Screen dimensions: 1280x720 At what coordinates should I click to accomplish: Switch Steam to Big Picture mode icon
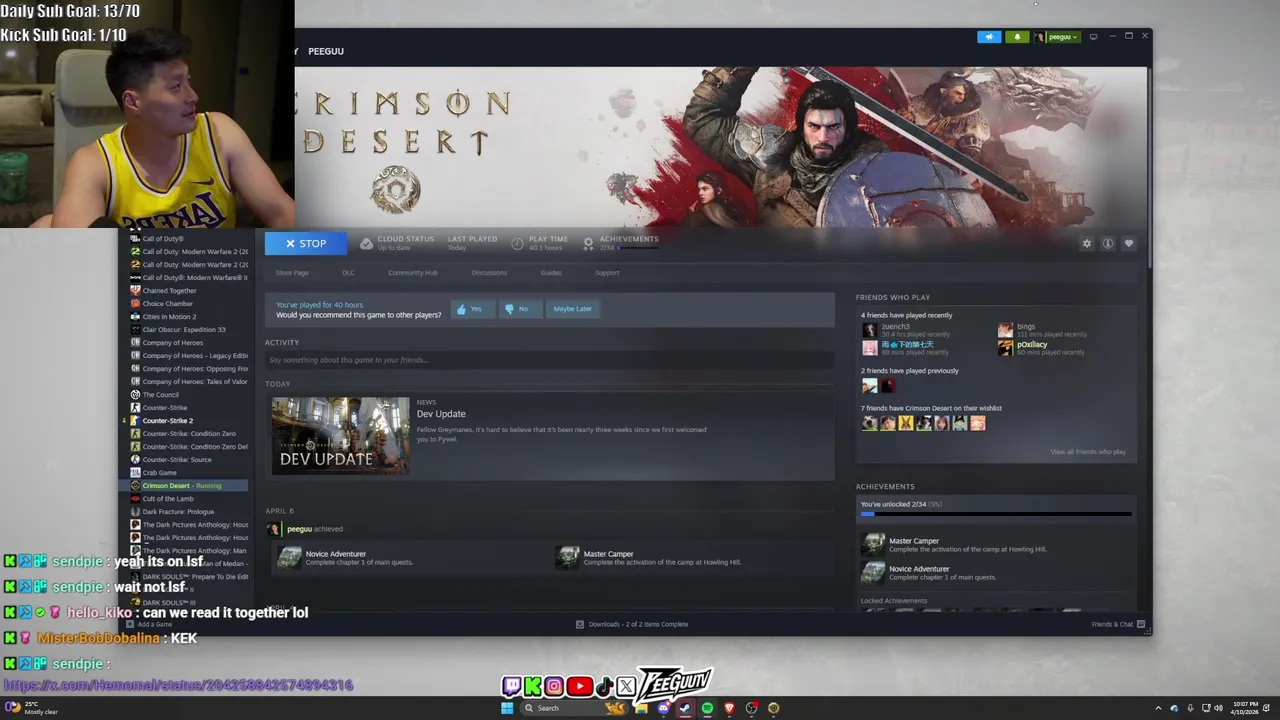(1093, 37)
